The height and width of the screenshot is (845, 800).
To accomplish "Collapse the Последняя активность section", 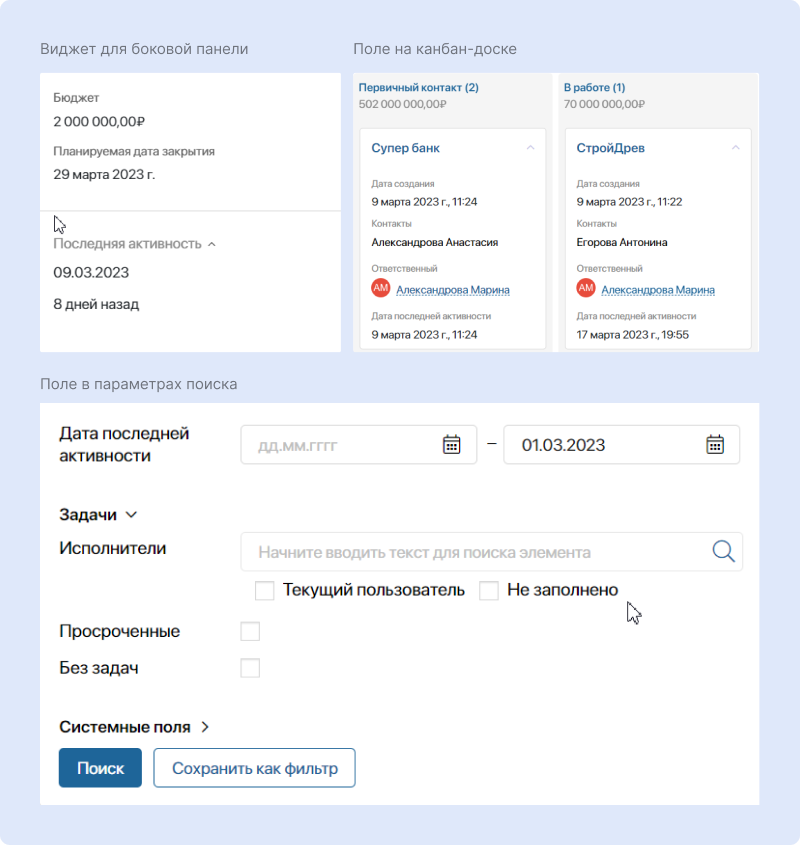I will (211, 244).
